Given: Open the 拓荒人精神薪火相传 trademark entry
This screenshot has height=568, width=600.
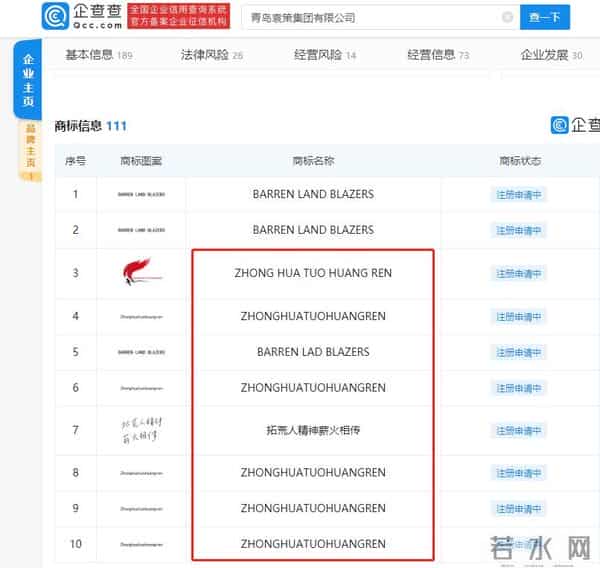Looking at the screenshot, I should click(313, 431).
